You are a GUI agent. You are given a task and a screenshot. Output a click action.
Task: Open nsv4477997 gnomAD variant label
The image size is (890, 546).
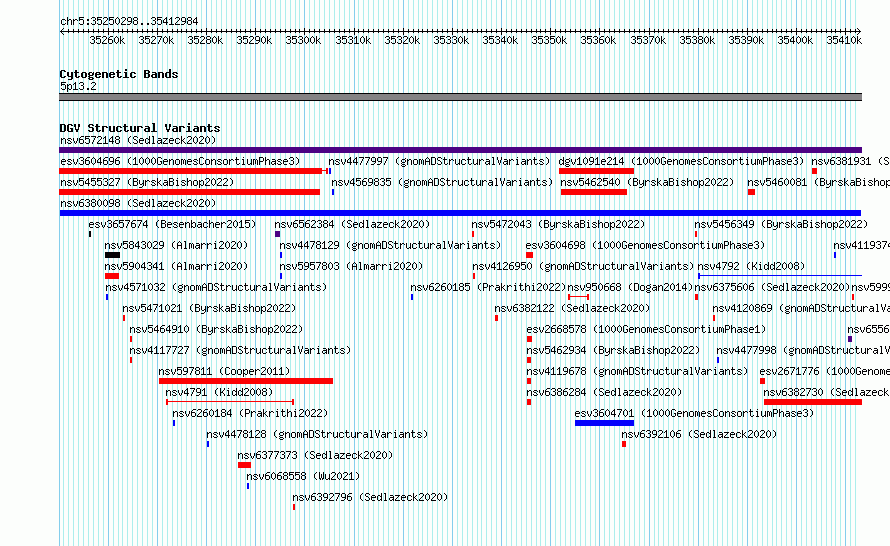point(439,161)
